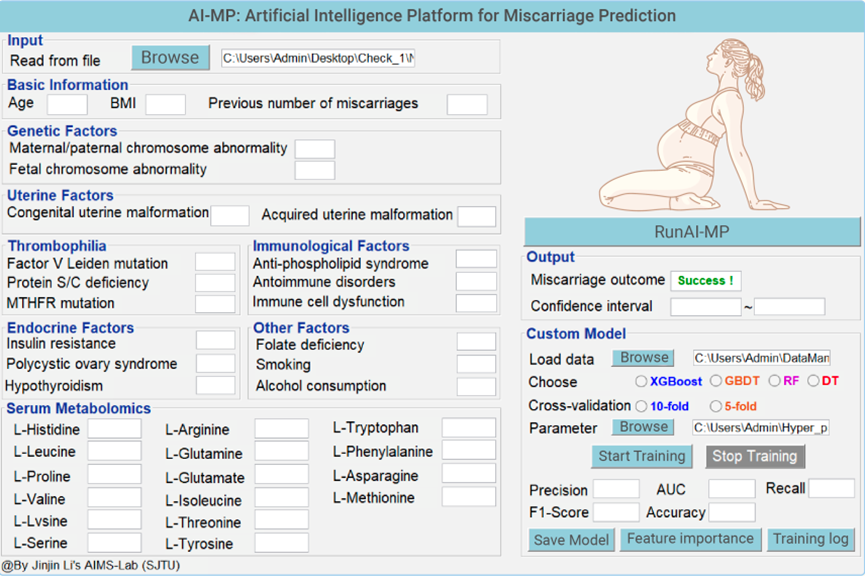The height and width of the screenshot is (576, 865).
Task: Pick the DT model radio button
Action: pos(813,381)
